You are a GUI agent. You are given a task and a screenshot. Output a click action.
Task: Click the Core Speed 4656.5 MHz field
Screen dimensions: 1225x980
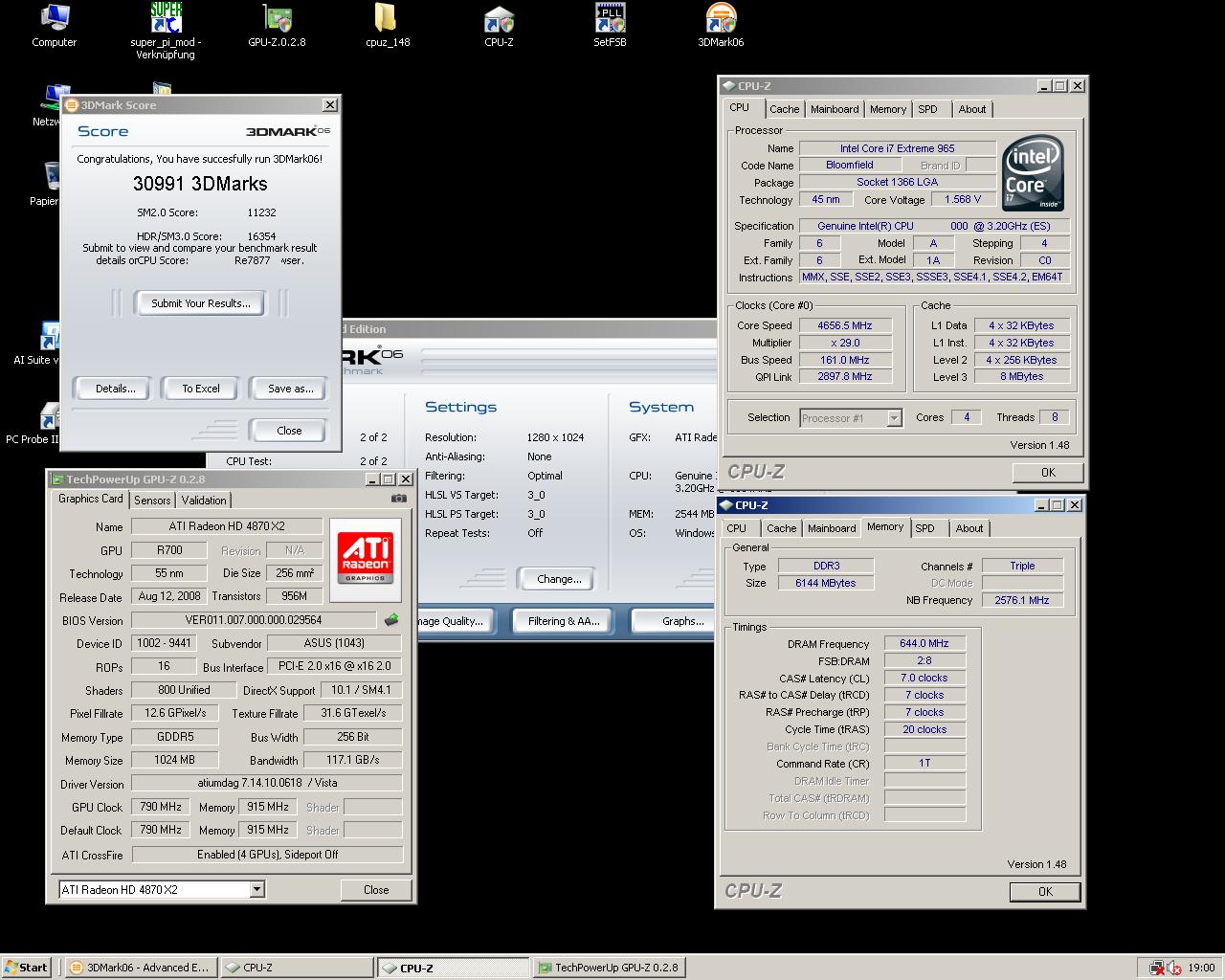tap(845, 325)
